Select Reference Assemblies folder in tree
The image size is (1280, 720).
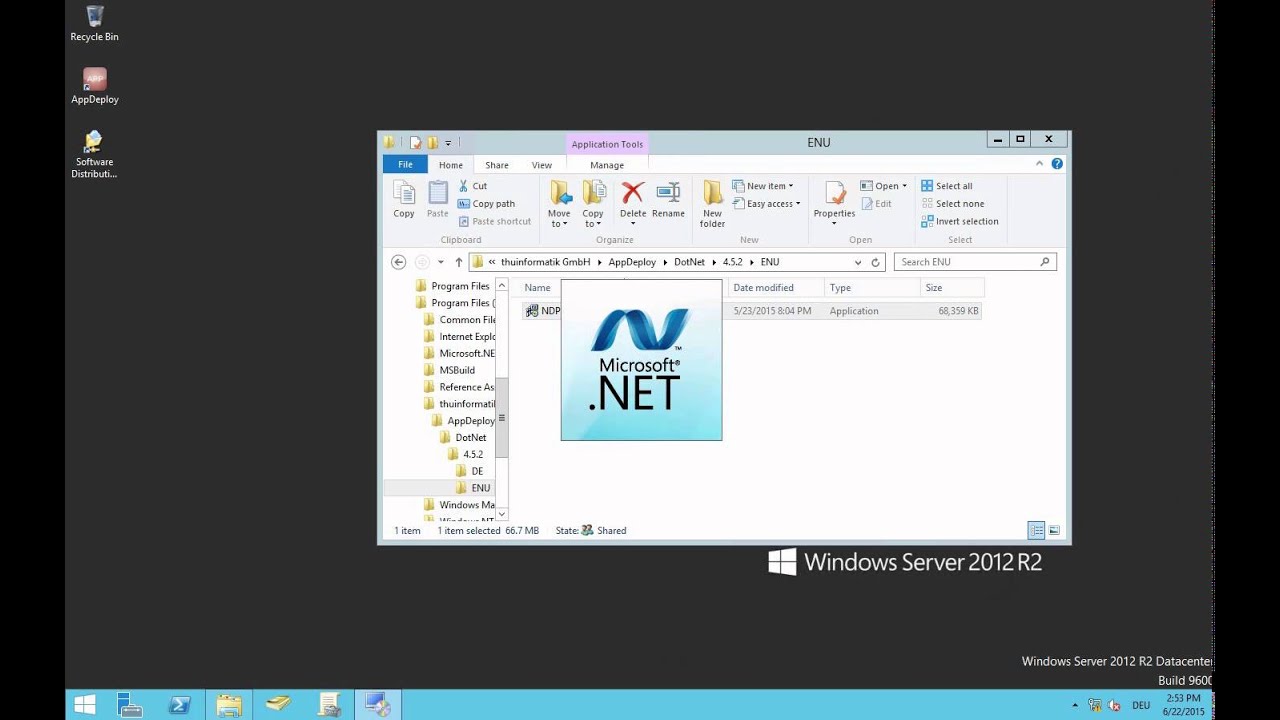(459, 387)
